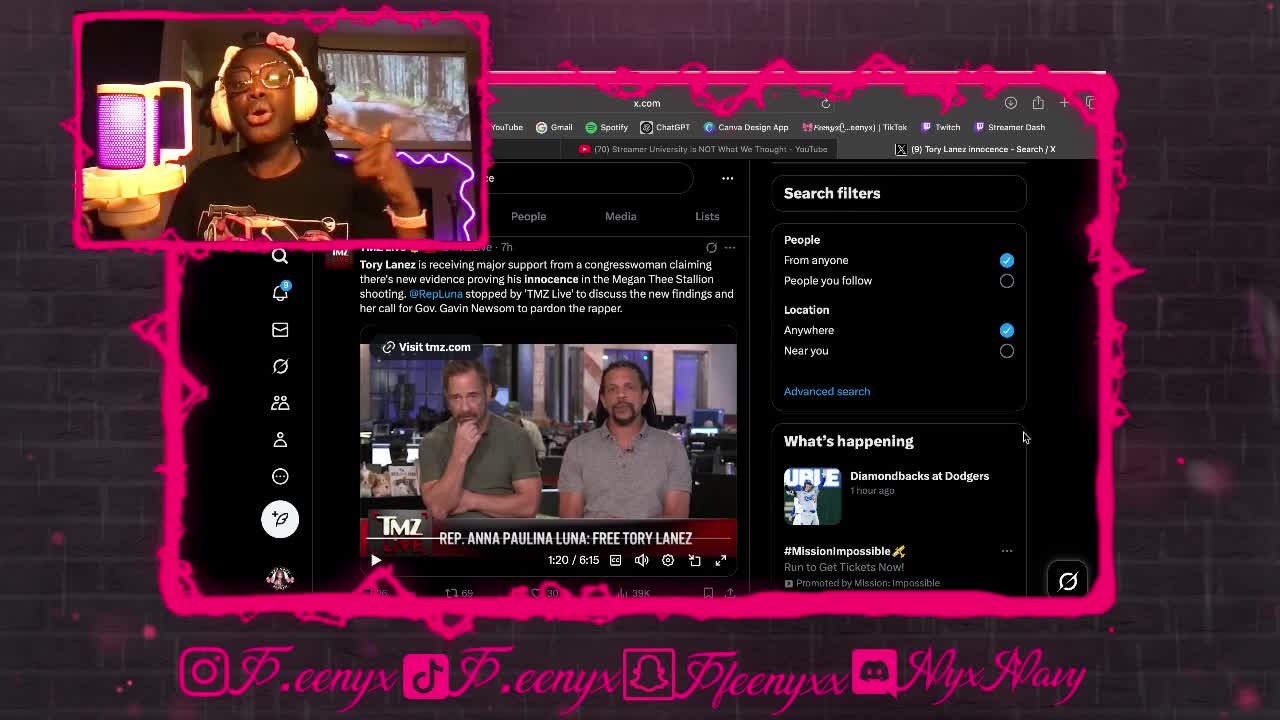Click the Tory Lanez name in tweet
The width and height of the screenshot is (1280, 720).
387,265
